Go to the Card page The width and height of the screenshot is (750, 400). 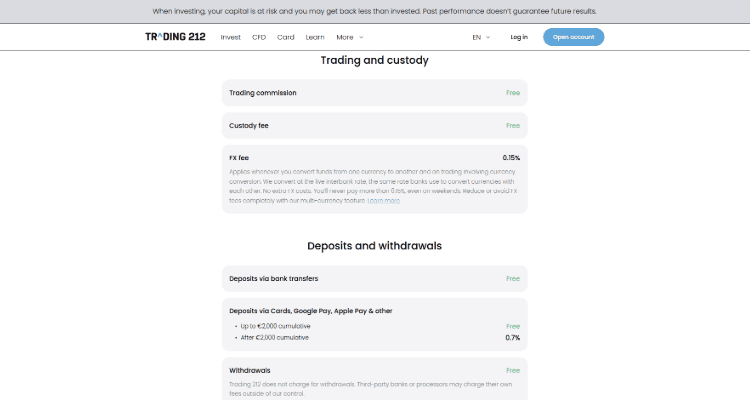(286, 37)
